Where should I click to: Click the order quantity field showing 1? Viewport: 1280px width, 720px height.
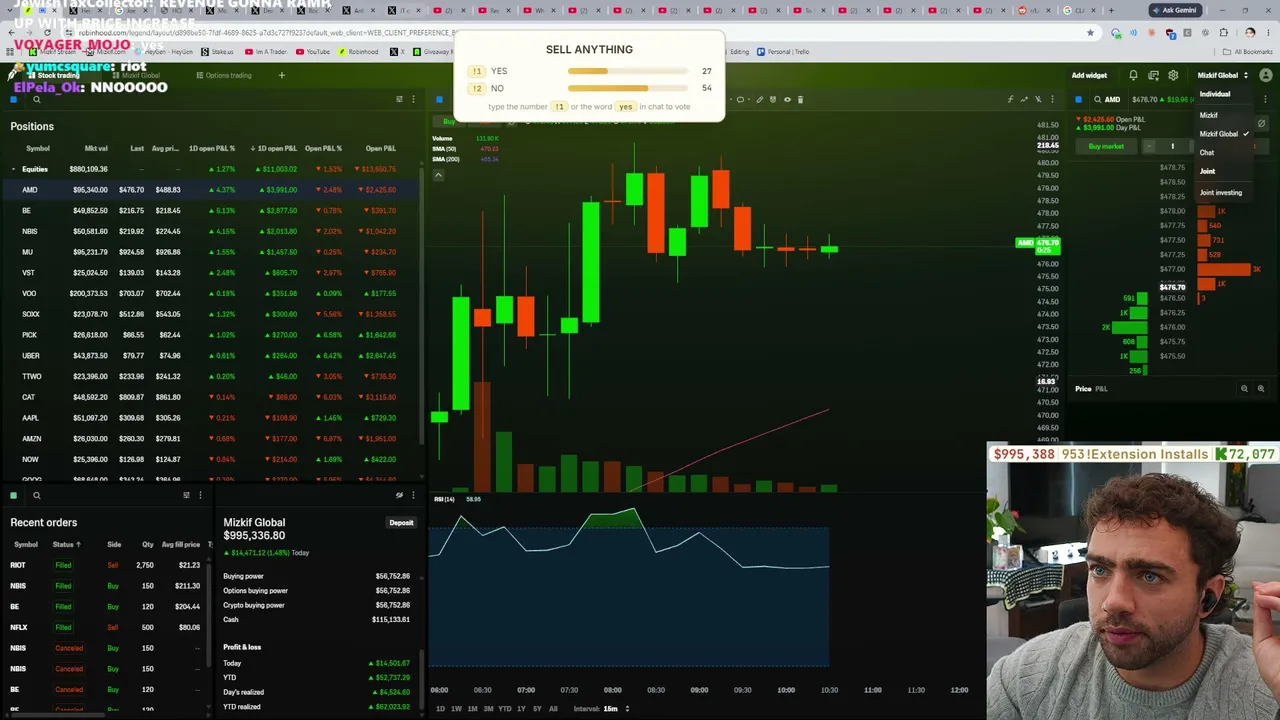coord(1173,146)
